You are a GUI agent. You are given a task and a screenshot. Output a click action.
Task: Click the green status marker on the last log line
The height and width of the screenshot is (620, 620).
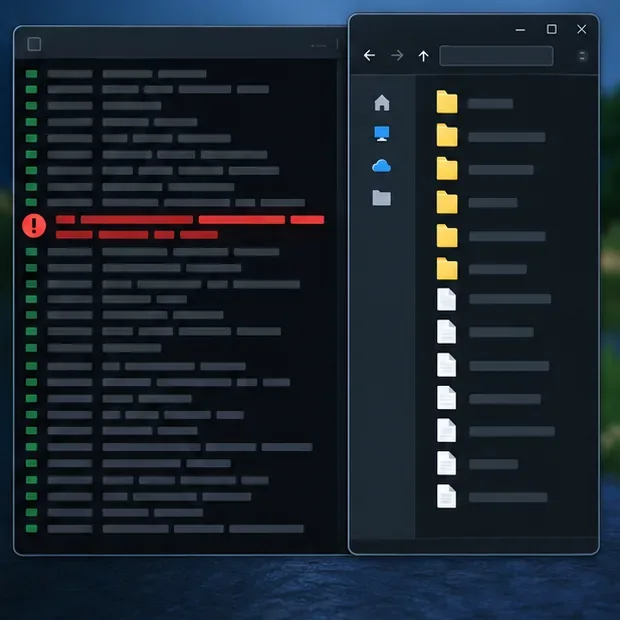[32, 529]
